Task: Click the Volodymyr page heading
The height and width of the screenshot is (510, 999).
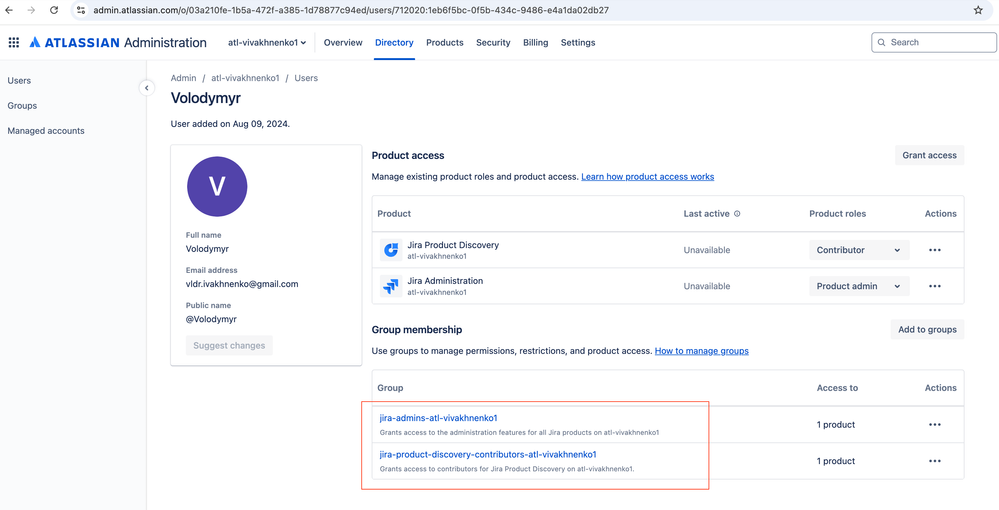Action: [x=206, y=98]
